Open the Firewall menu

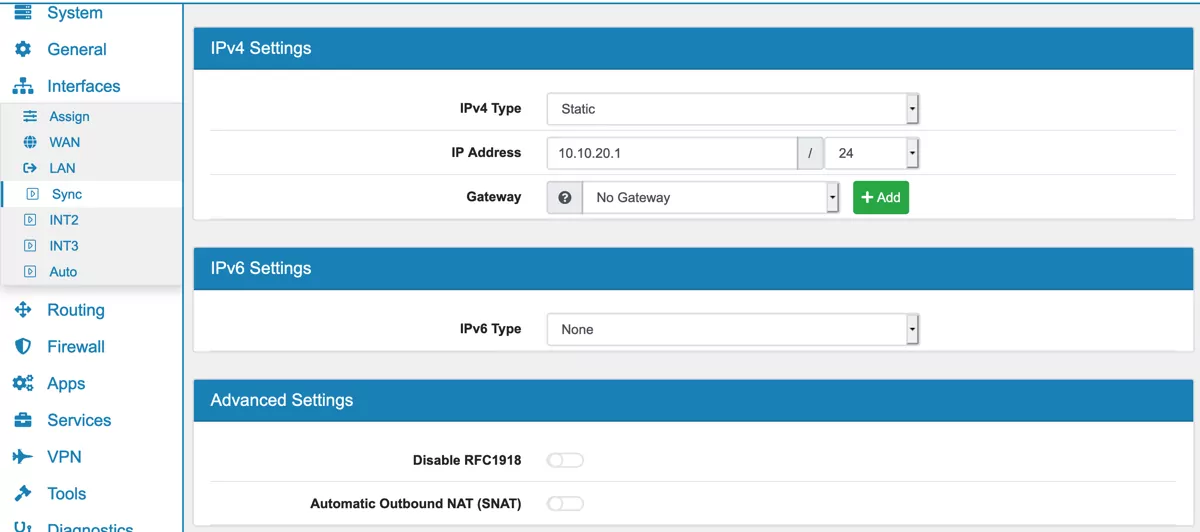(x=76, y=347)
